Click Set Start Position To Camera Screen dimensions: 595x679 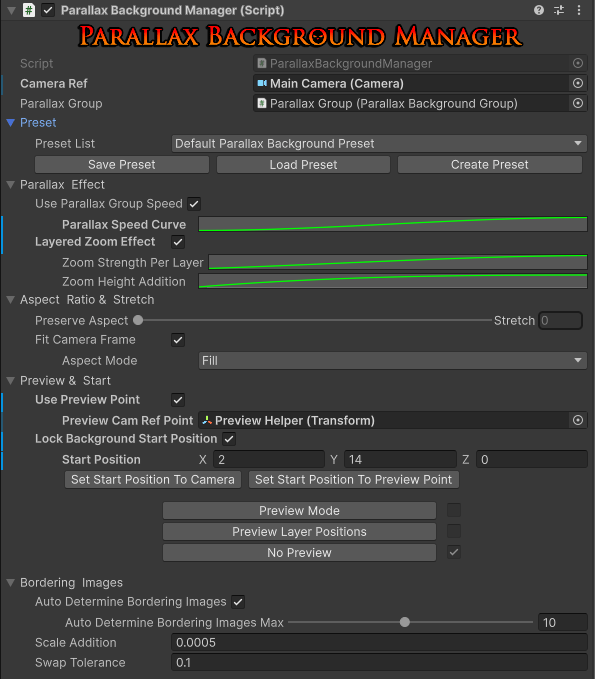click(x=153, y=480)
